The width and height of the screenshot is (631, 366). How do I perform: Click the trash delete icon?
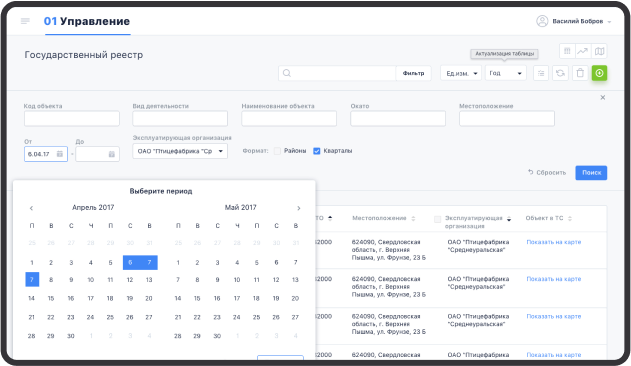(x=580, y=73)
